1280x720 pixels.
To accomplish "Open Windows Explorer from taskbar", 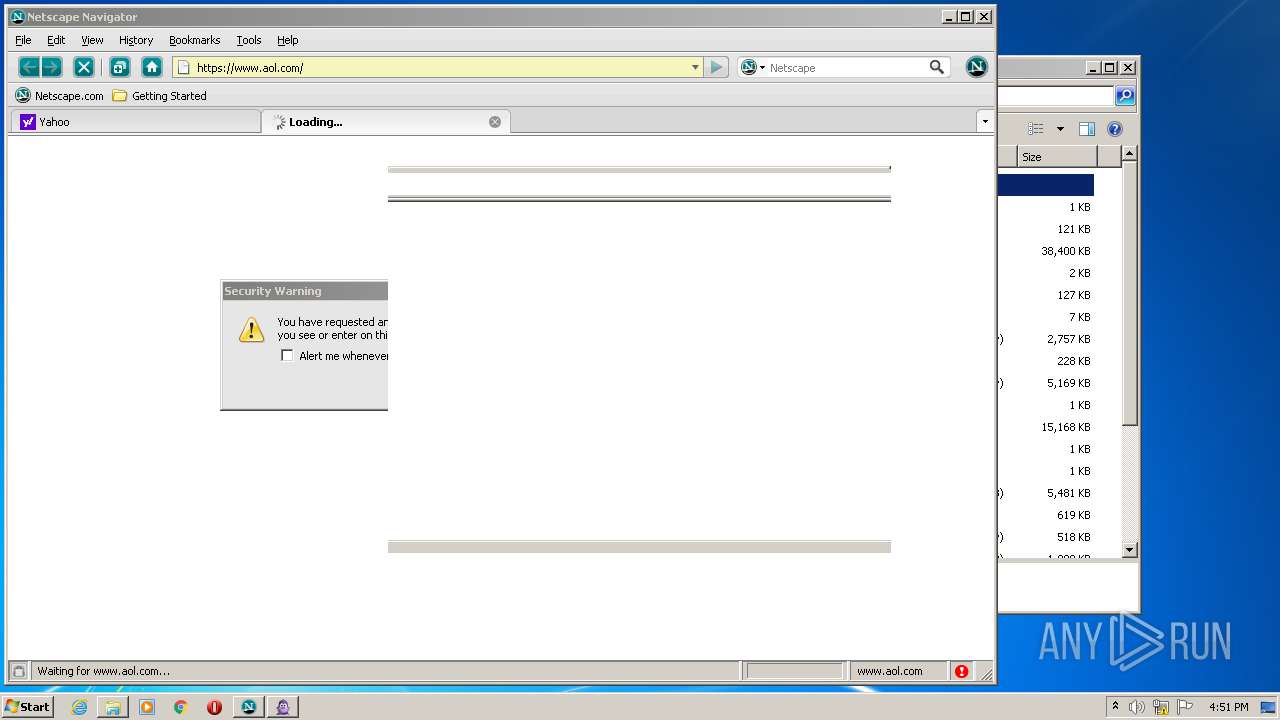I will [x=113, y=707].
